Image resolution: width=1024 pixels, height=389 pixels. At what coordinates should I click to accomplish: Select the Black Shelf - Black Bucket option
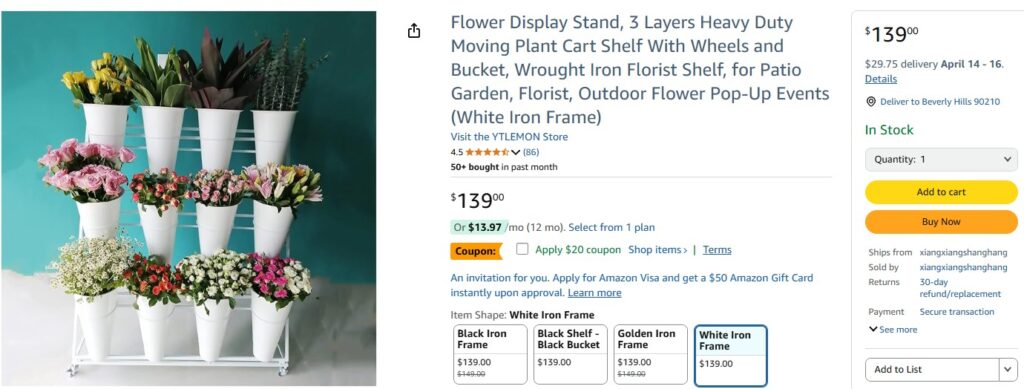570,354
